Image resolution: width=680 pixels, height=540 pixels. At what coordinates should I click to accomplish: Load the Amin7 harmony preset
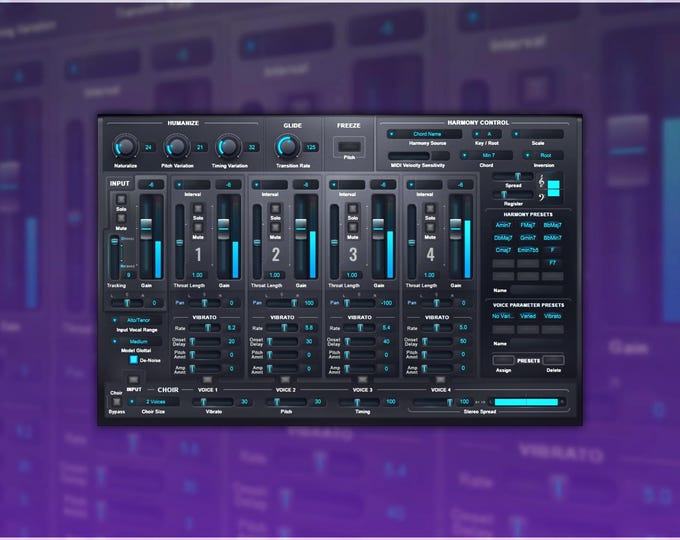point(503,225)
